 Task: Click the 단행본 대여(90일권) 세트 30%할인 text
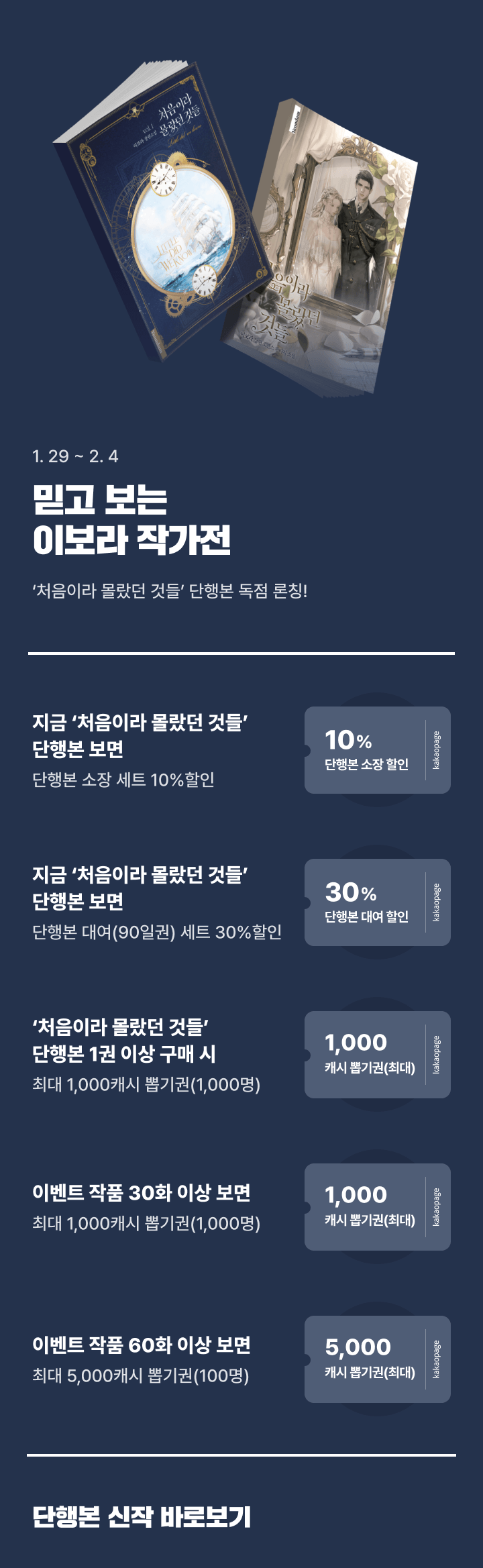tap(157, 932)
